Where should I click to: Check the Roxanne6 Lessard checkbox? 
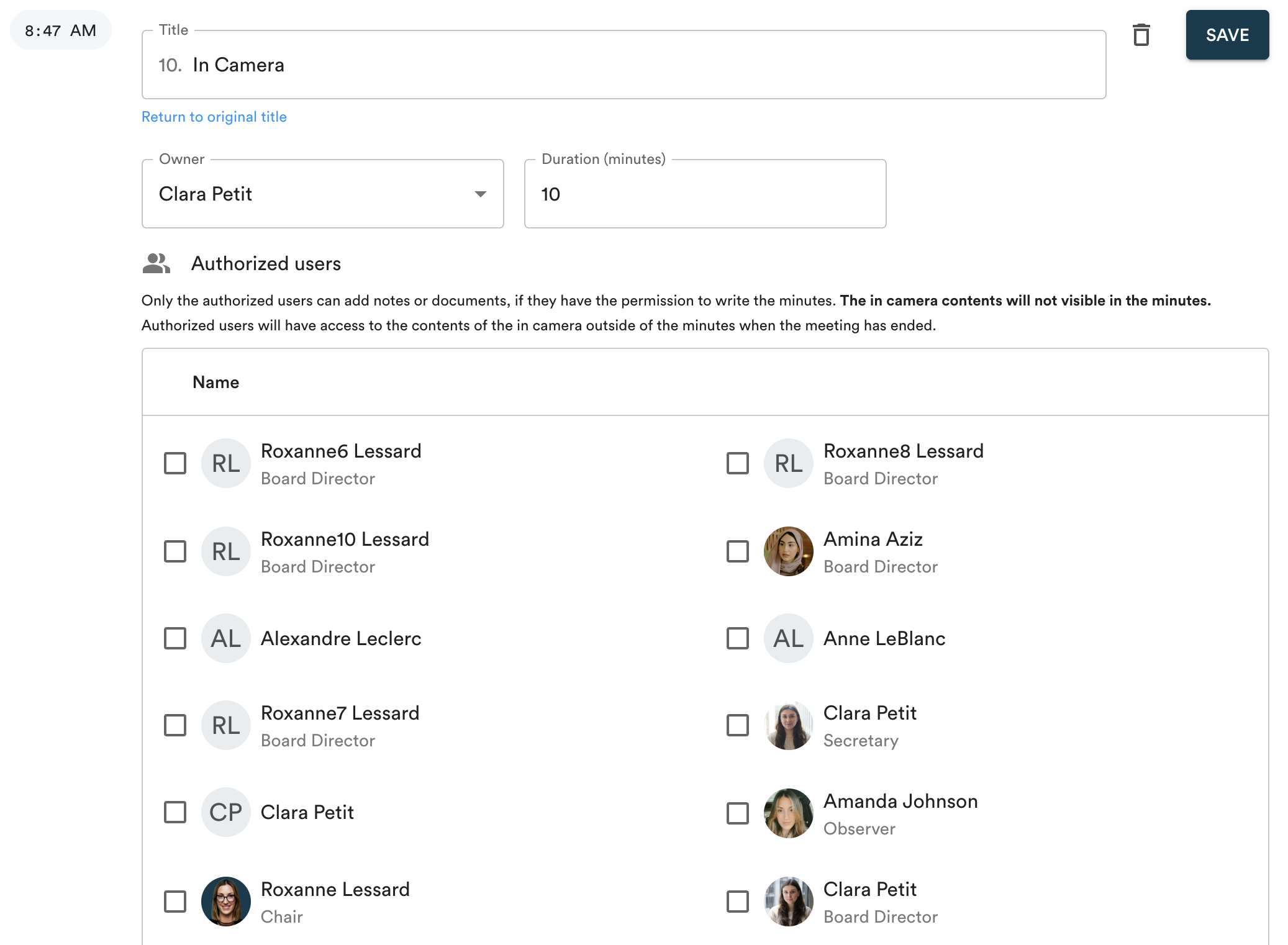pyautogui.click(x=175, y=463)
